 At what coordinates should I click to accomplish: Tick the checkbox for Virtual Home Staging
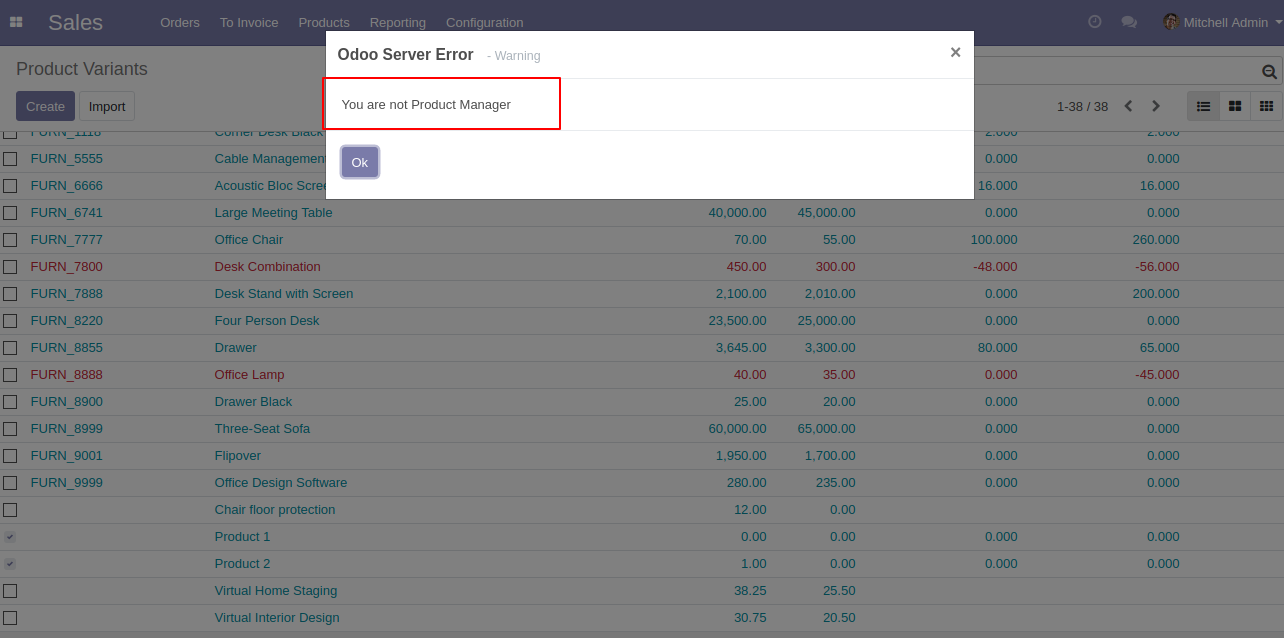point(10,591)
